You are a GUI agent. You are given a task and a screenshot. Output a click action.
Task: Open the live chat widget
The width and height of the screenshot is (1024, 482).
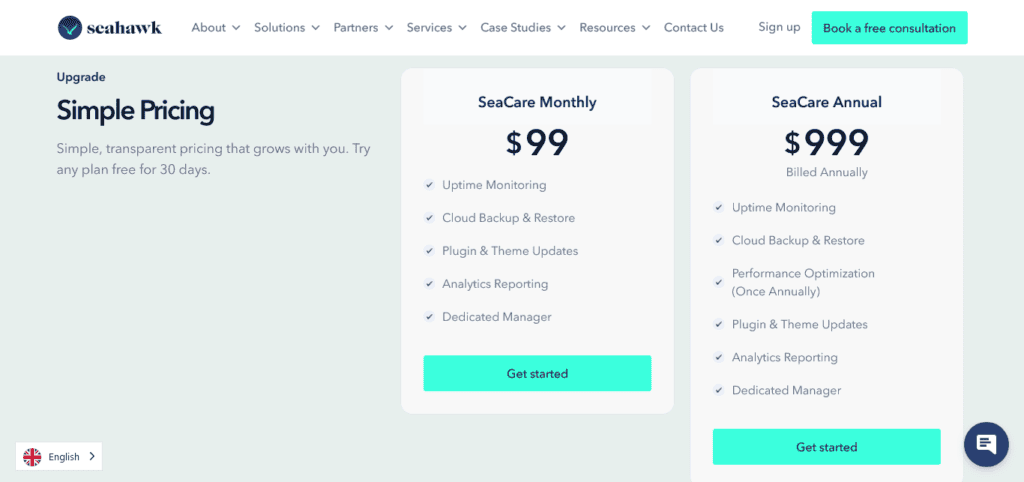[986, 444]
